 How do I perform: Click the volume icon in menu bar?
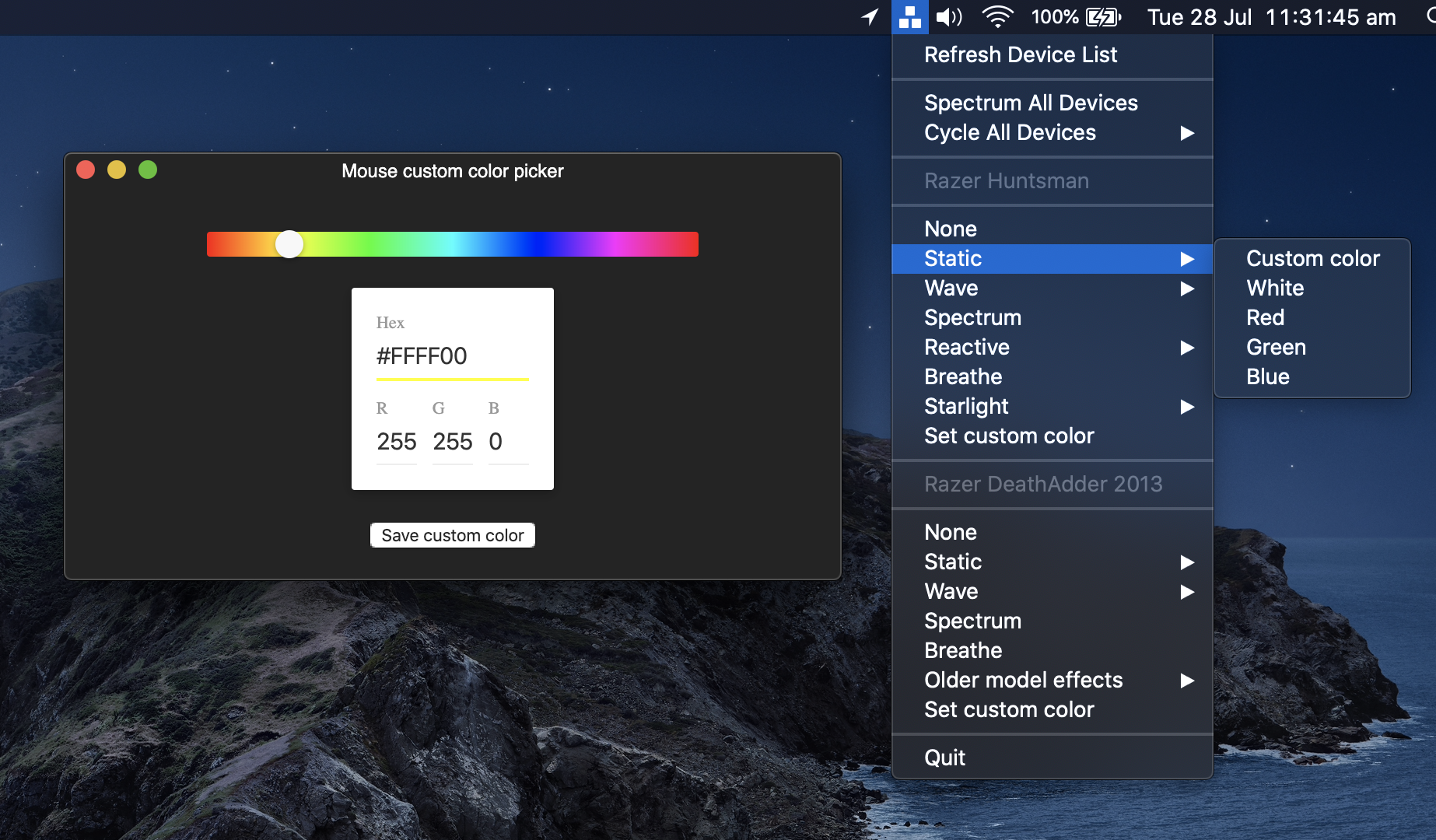coord(949,17)
